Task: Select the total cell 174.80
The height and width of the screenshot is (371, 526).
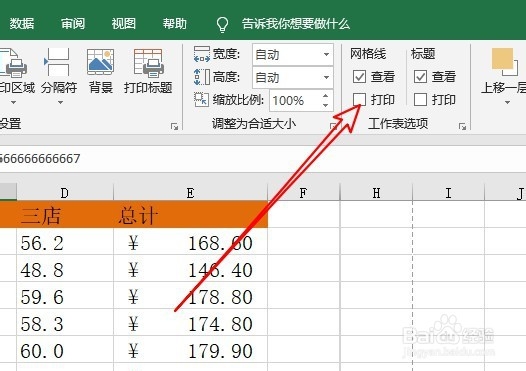Action: tap(191, 323)
